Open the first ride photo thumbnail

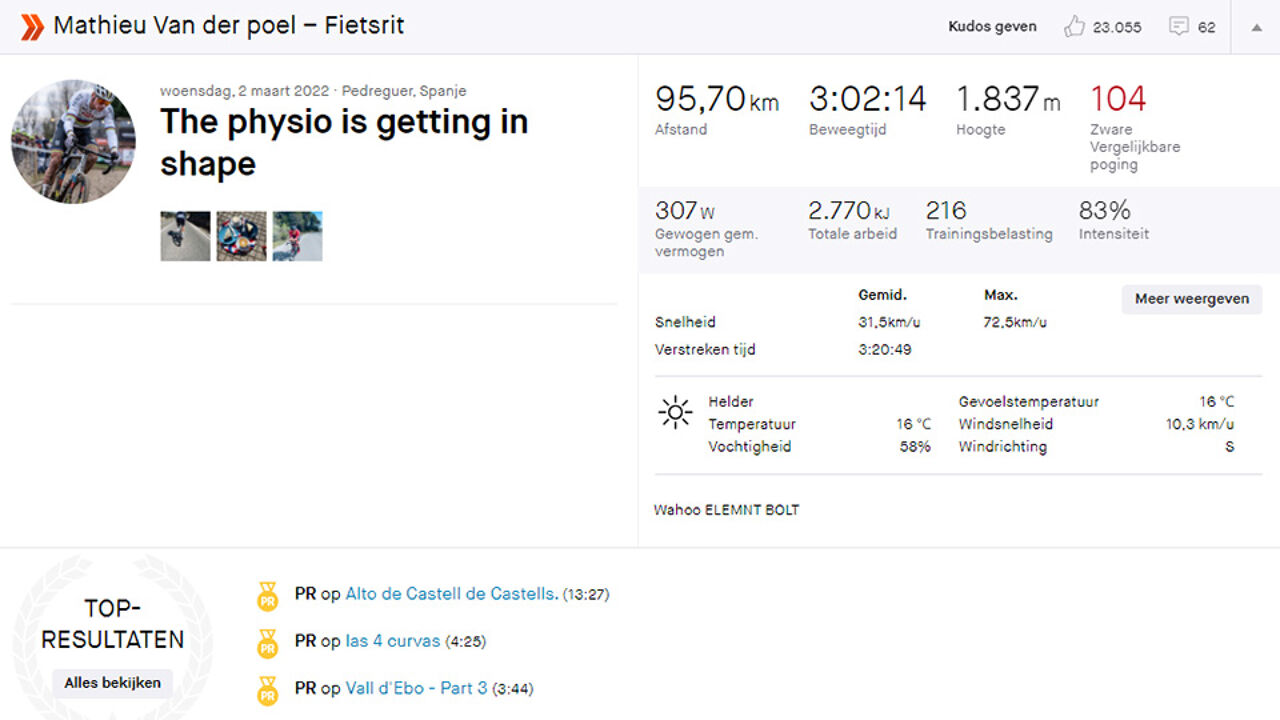(x=185, y=236)
